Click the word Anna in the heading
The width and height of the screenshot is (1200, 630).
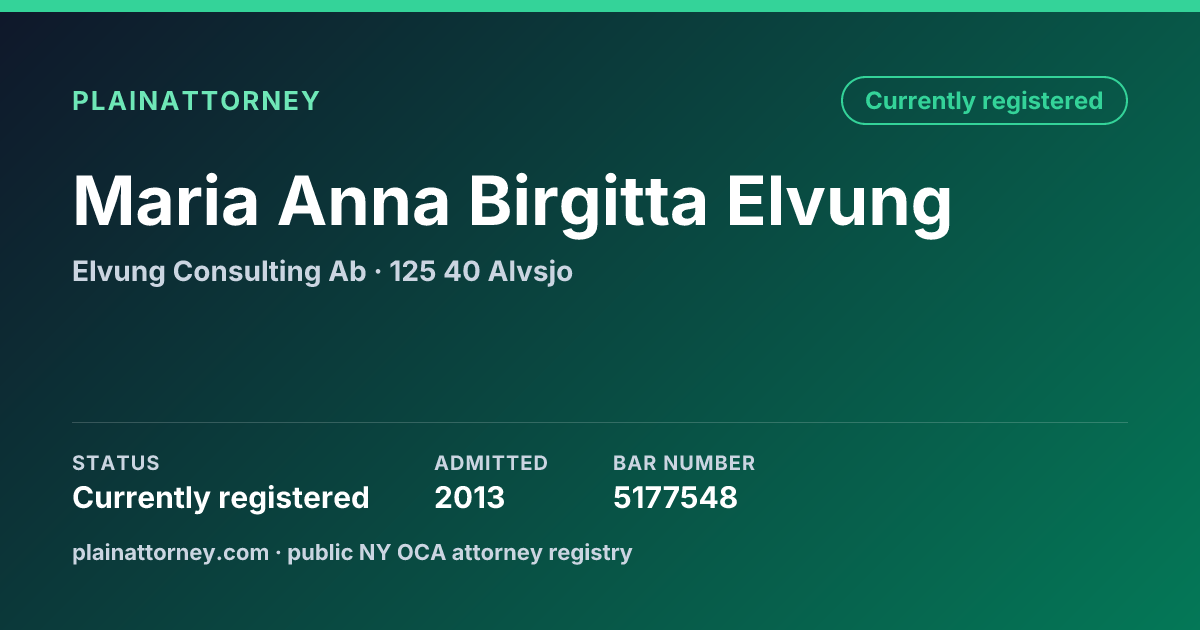[x=364, y=202]
